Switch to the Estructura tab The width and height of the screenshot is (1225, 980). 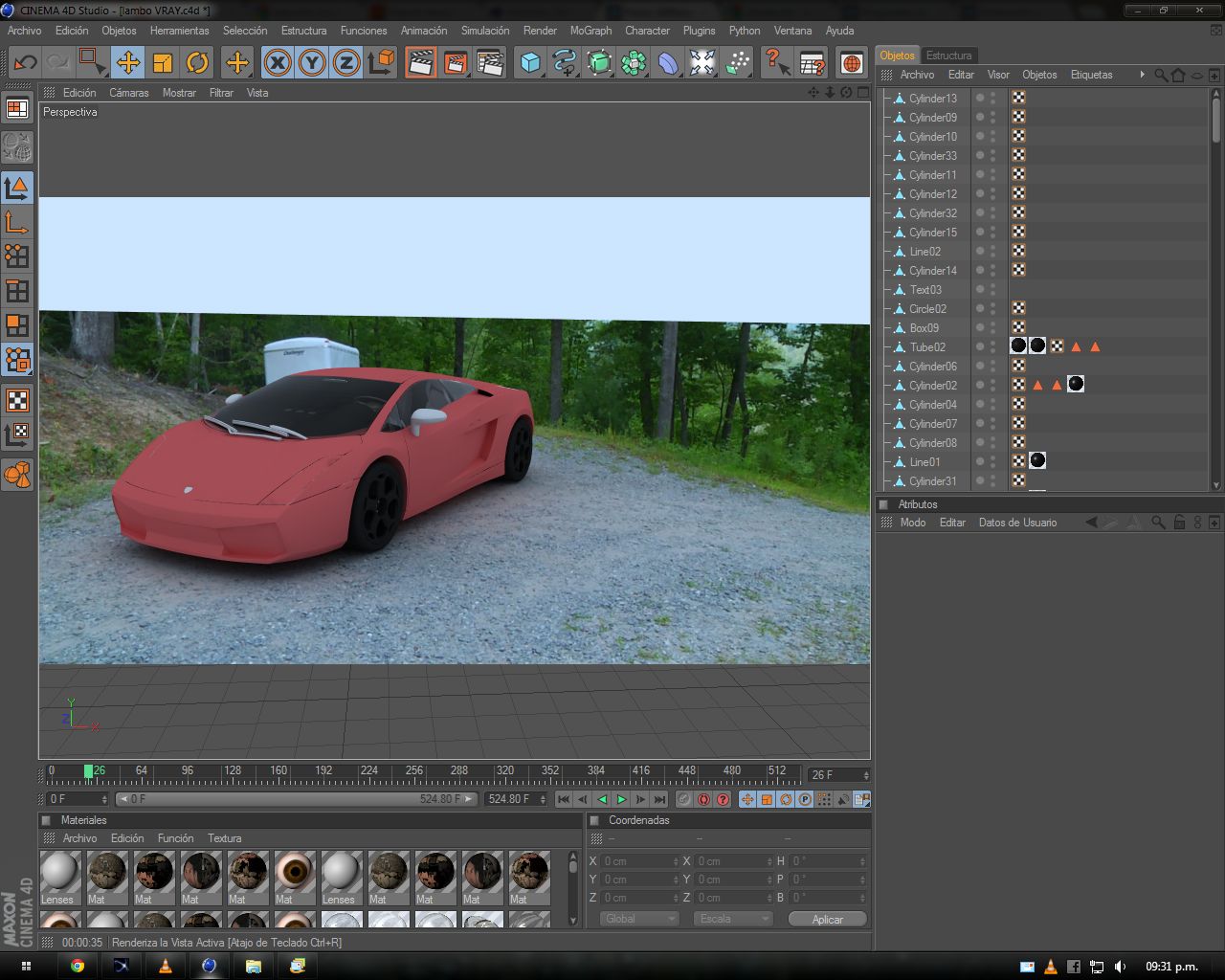tap(948, 56)
